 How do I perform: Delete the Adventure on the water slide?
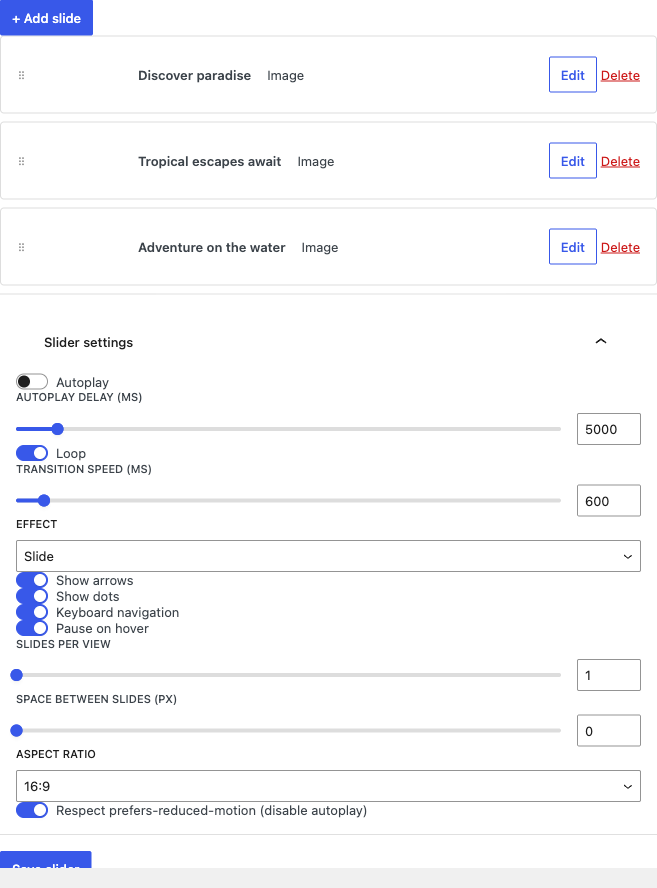coord(620,247)
